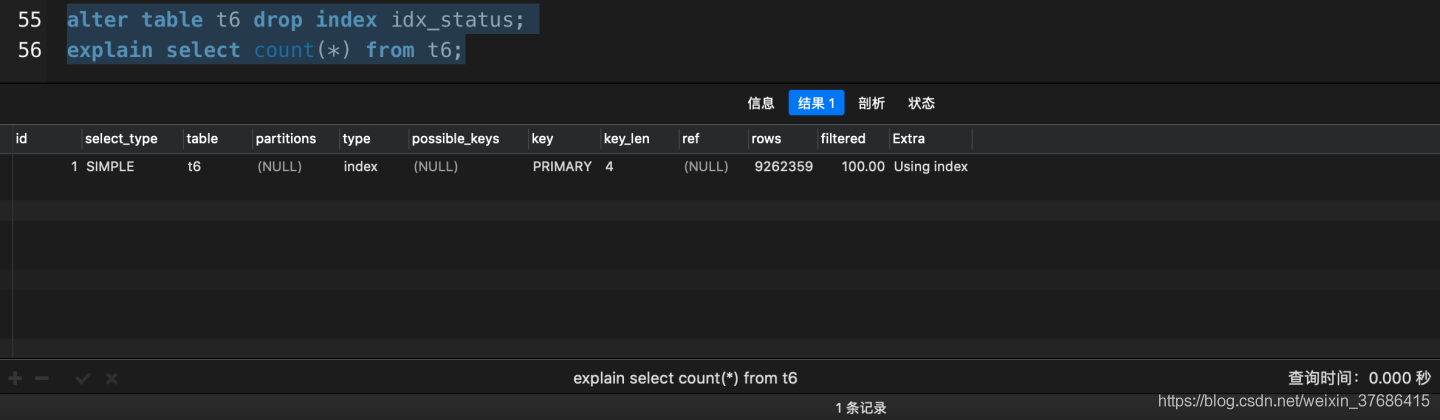Viewport: 1440px width, 420px height.
Task: Sort by the select_type column header
Action: (x=121, y=139)
